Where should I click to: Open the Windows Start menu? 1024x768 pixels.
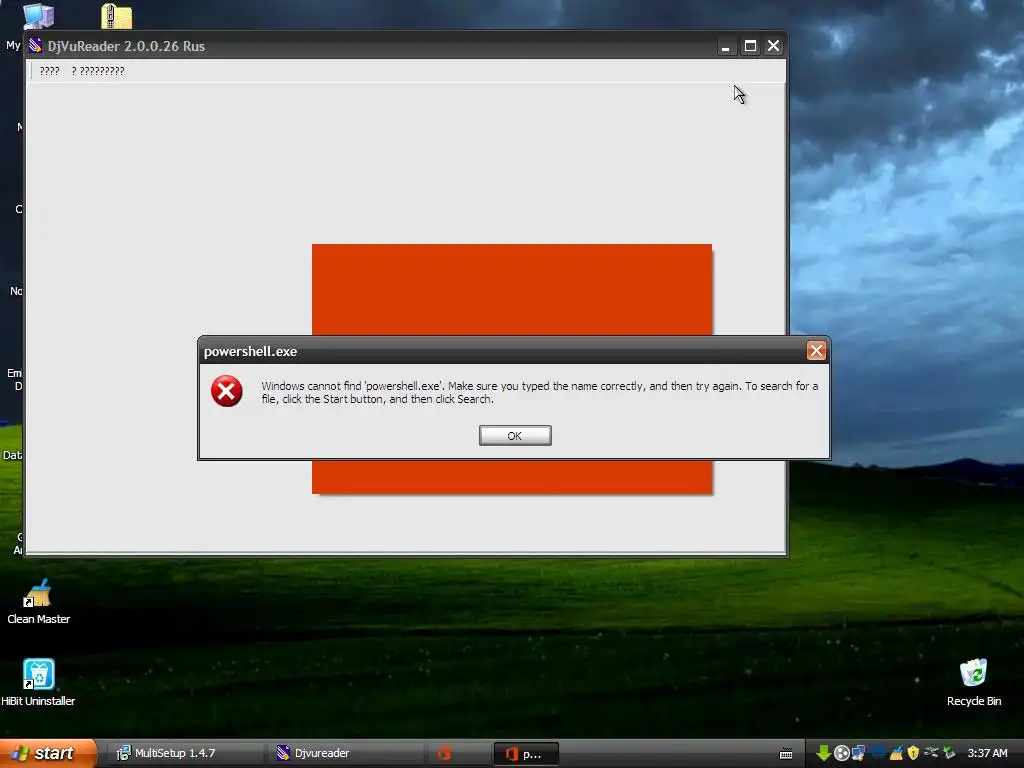click(x=48, y=753)
